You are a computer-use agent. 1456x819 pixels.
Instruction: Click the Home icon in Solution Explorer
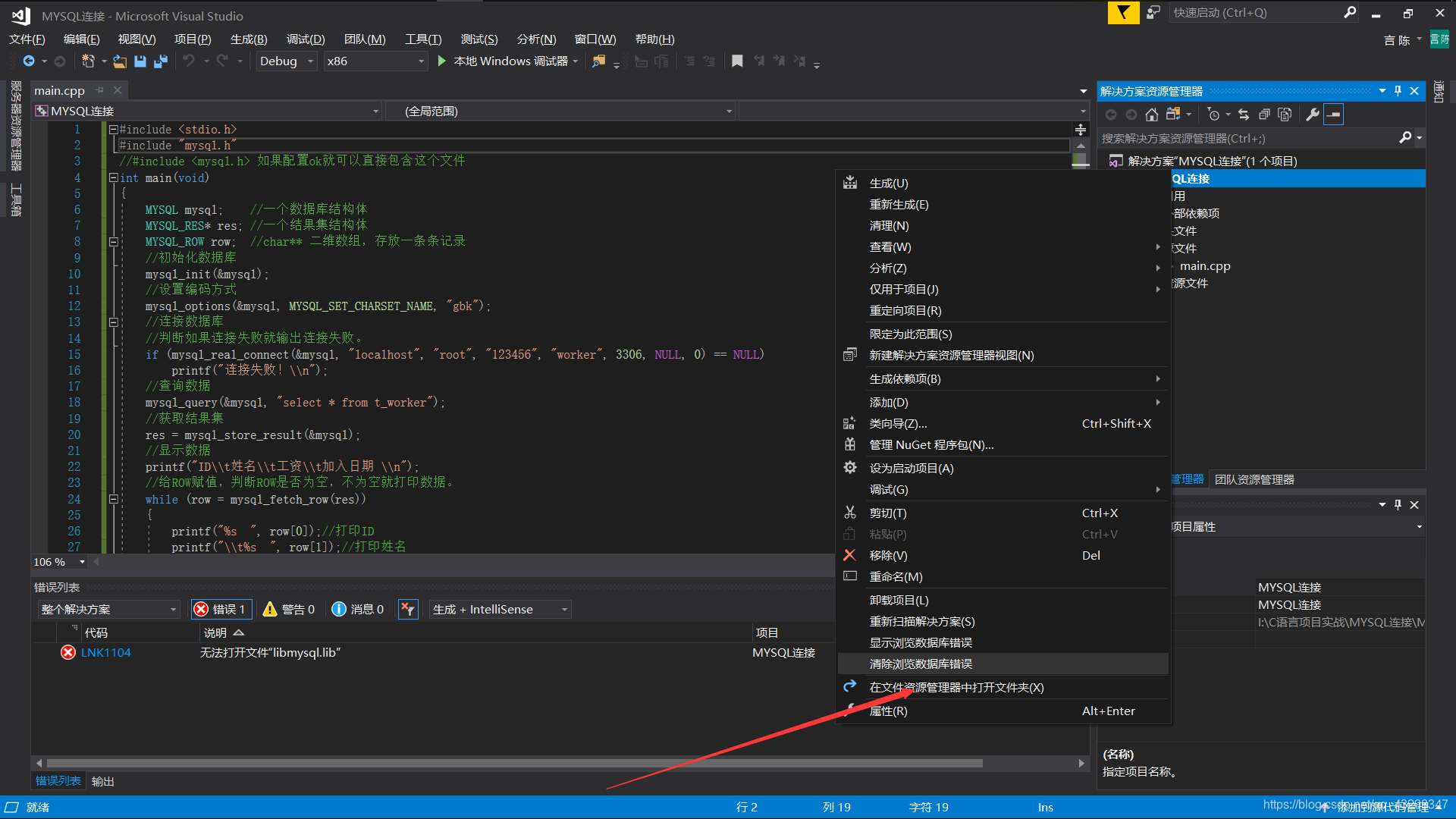click(1152, 115)
